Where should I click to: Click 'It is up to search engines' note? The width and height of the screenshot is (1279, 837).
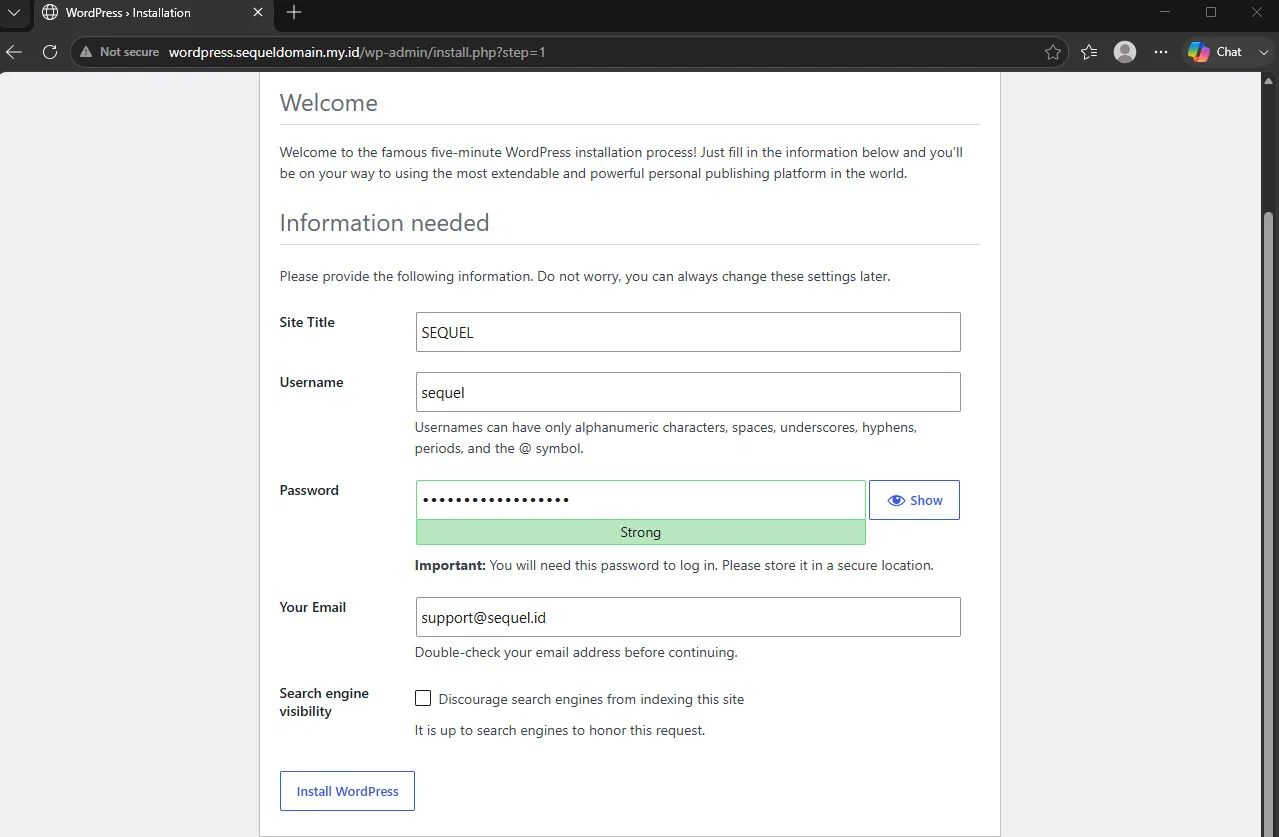pyautogui.click(x=560, y=730)
